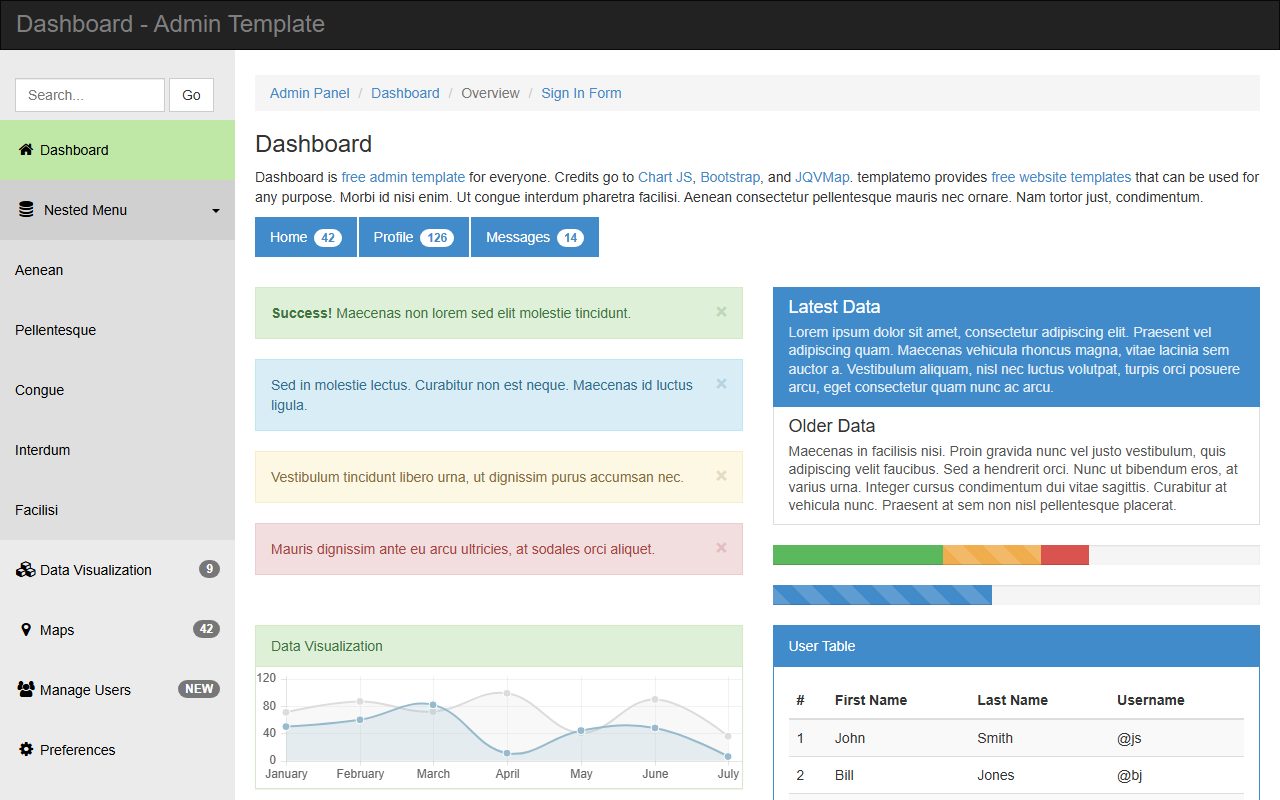1280x800 pixels.
Task: Click the gear icon beside Preferences
Action: tap(27, 750)
